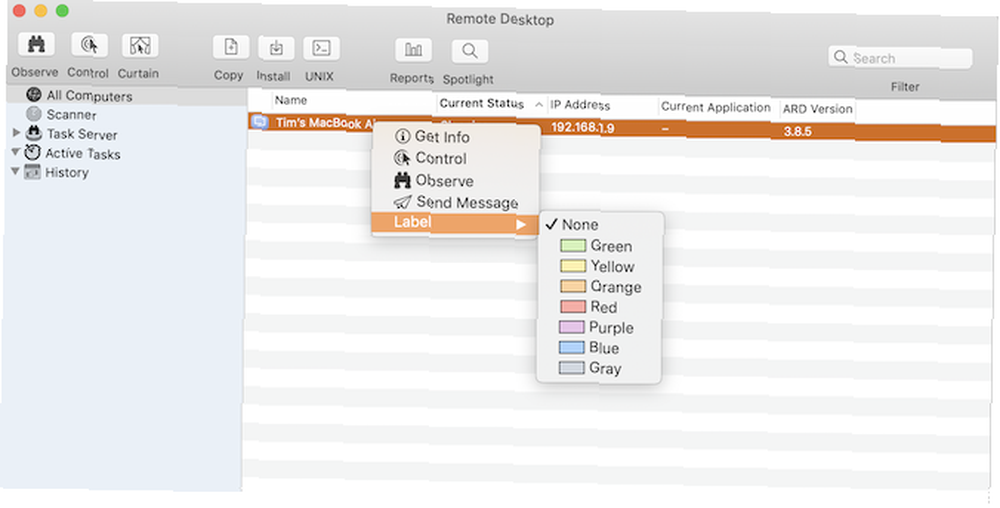Click the Spotlight search toolbar icon
The width and height of the screenshot is (1000, 508).
coord(469,51)
